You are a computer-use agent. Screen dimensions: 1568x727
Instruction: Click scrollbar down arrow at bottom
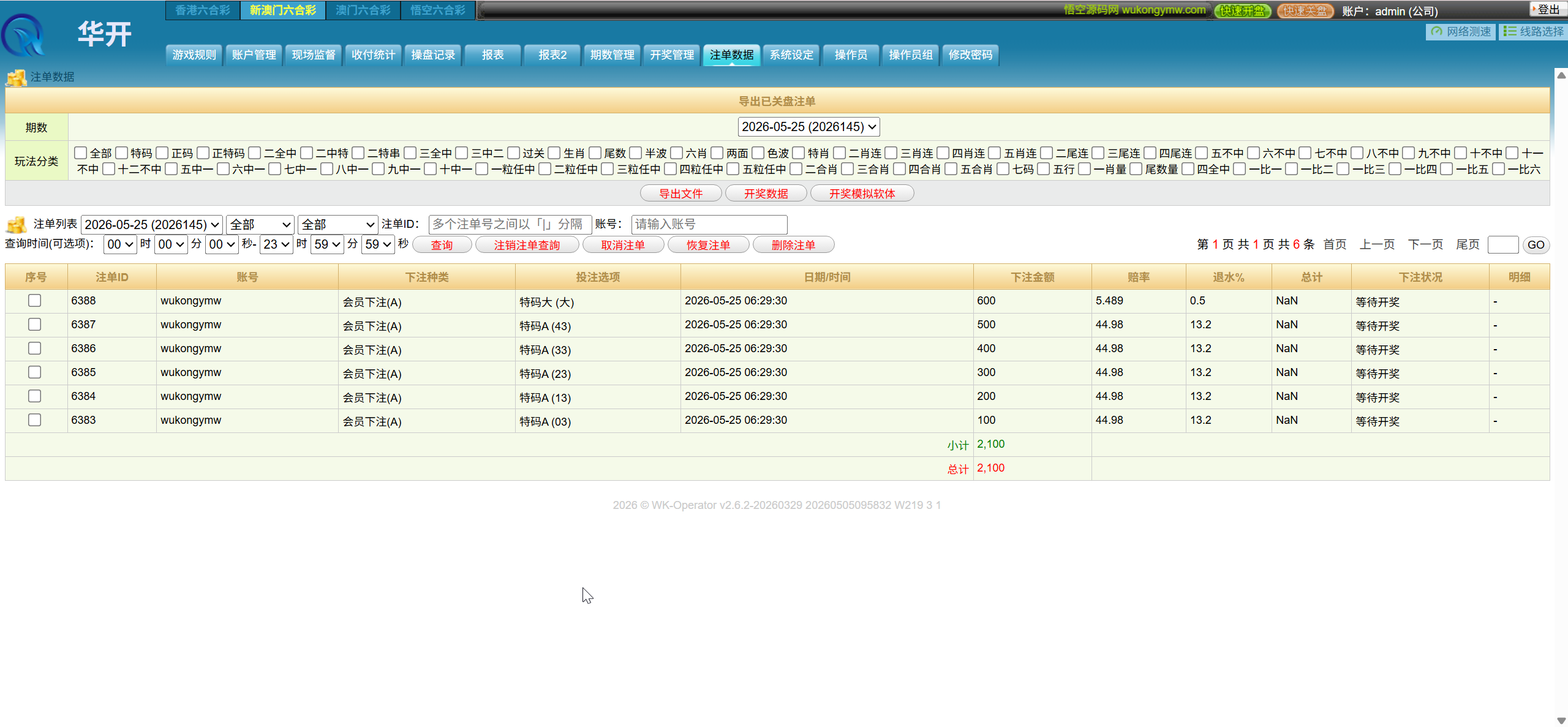1561,721
